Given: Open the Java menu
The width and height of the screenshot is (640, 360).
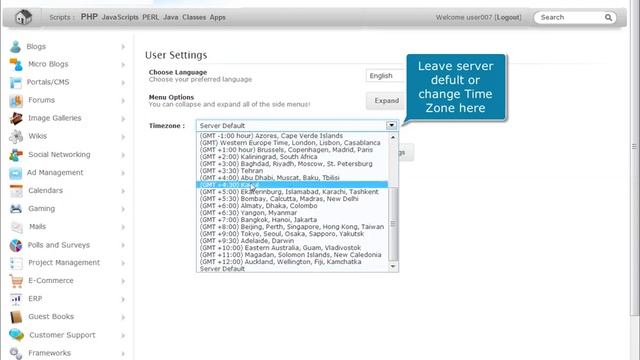Looking at the screenshot, I should coord(171,17).
